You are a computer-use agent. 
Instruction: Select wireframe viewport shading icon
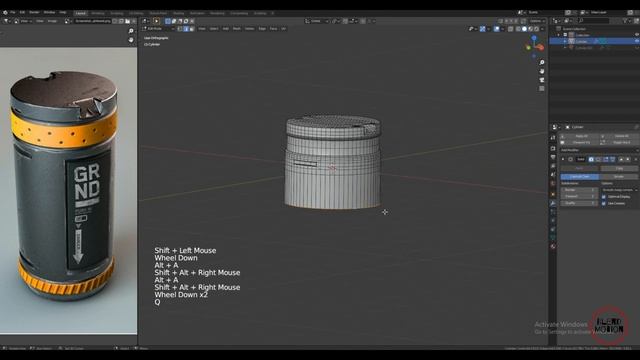[518, 29]
